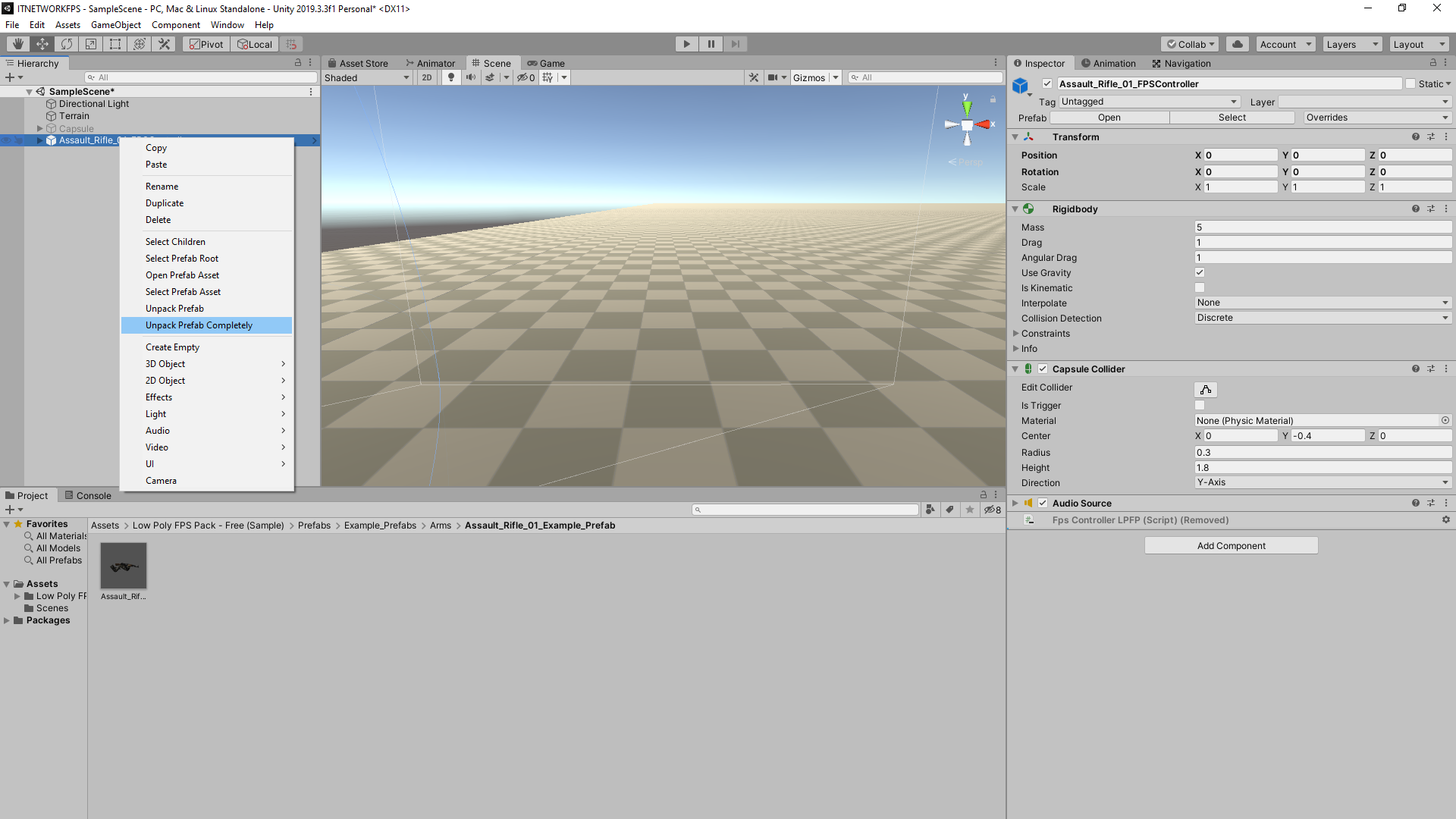Disable Use Gravity on the Rigidbody

[x=1199, y=272]
